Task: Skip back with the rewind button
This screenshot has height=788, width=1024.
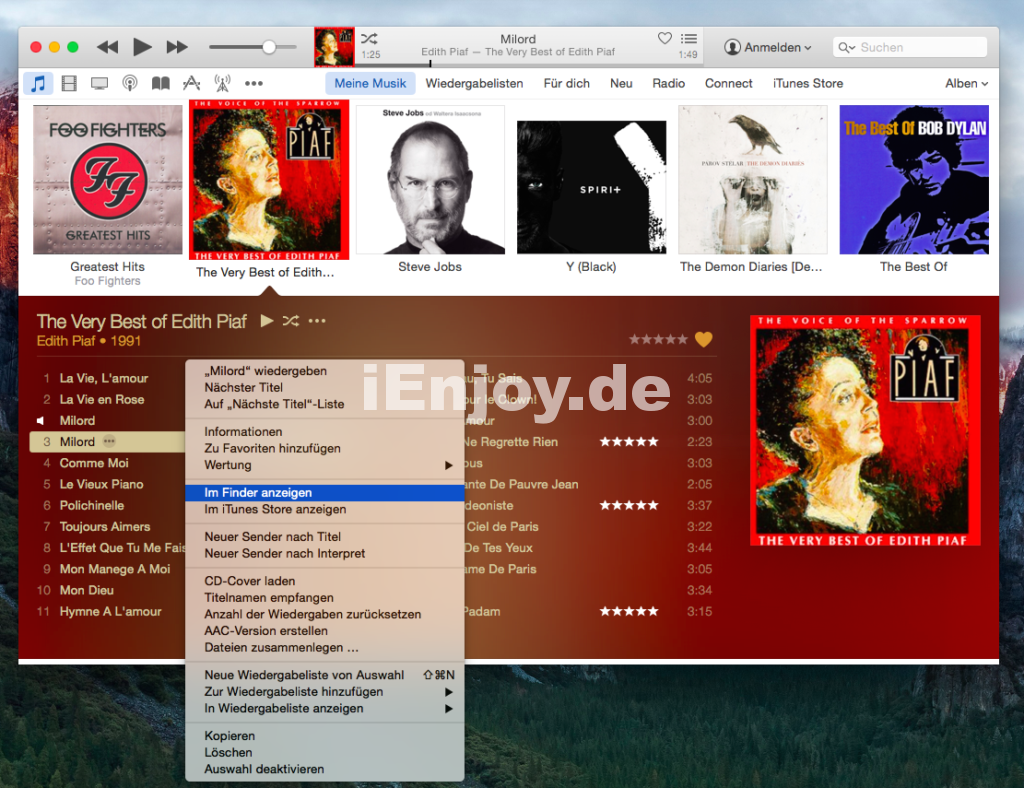Action: pyautogui.click(x=108, y=47)
